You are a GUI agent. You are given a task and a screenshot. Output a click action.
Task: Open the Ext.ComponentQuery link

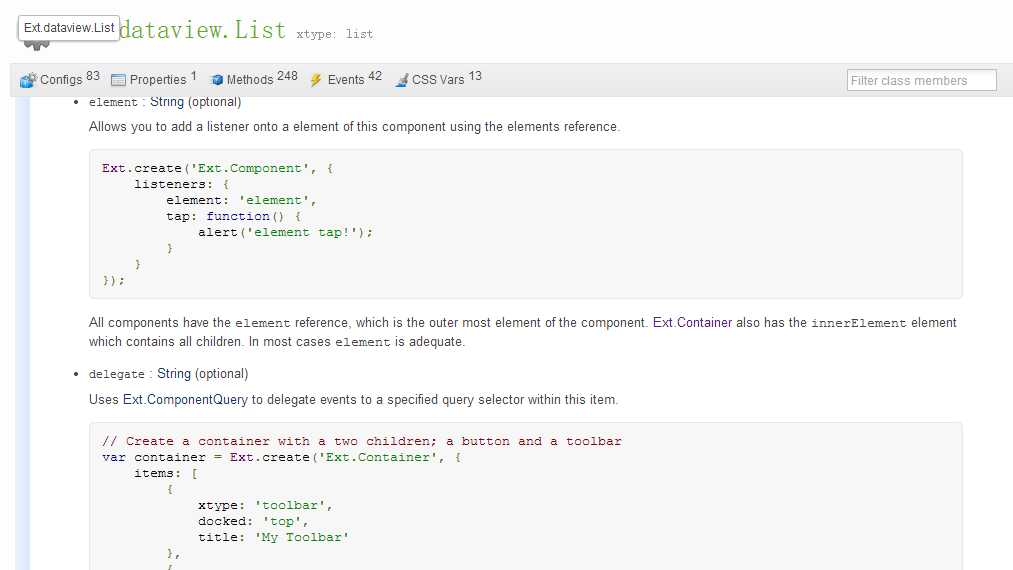click(x=185, y=399)
